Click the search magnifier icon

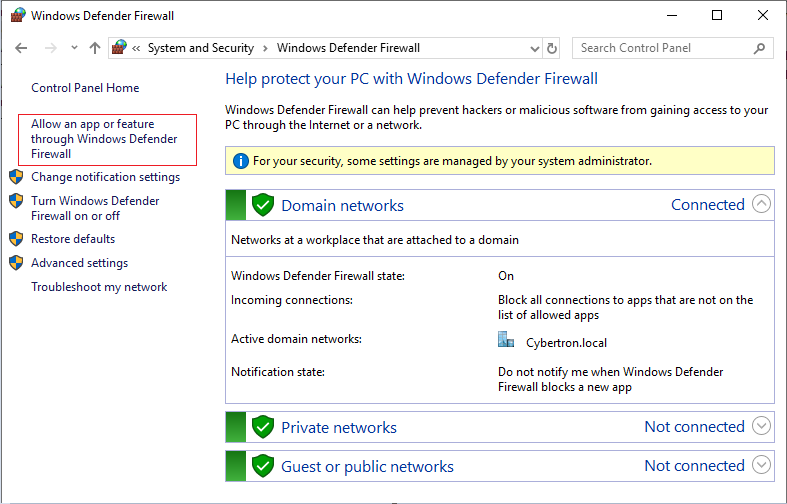pyautogui.click(x=759, y=48)
